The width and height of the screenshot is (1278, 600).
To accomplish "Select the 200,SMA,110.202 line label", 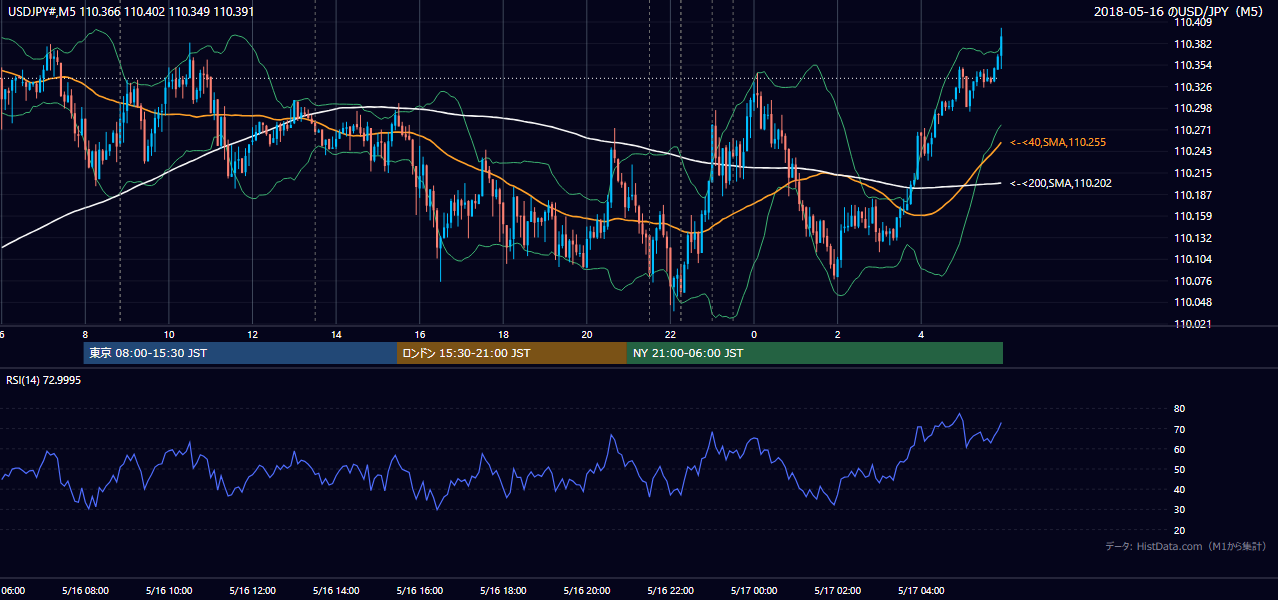I will pyautogui.click(x=1061, y=183).
